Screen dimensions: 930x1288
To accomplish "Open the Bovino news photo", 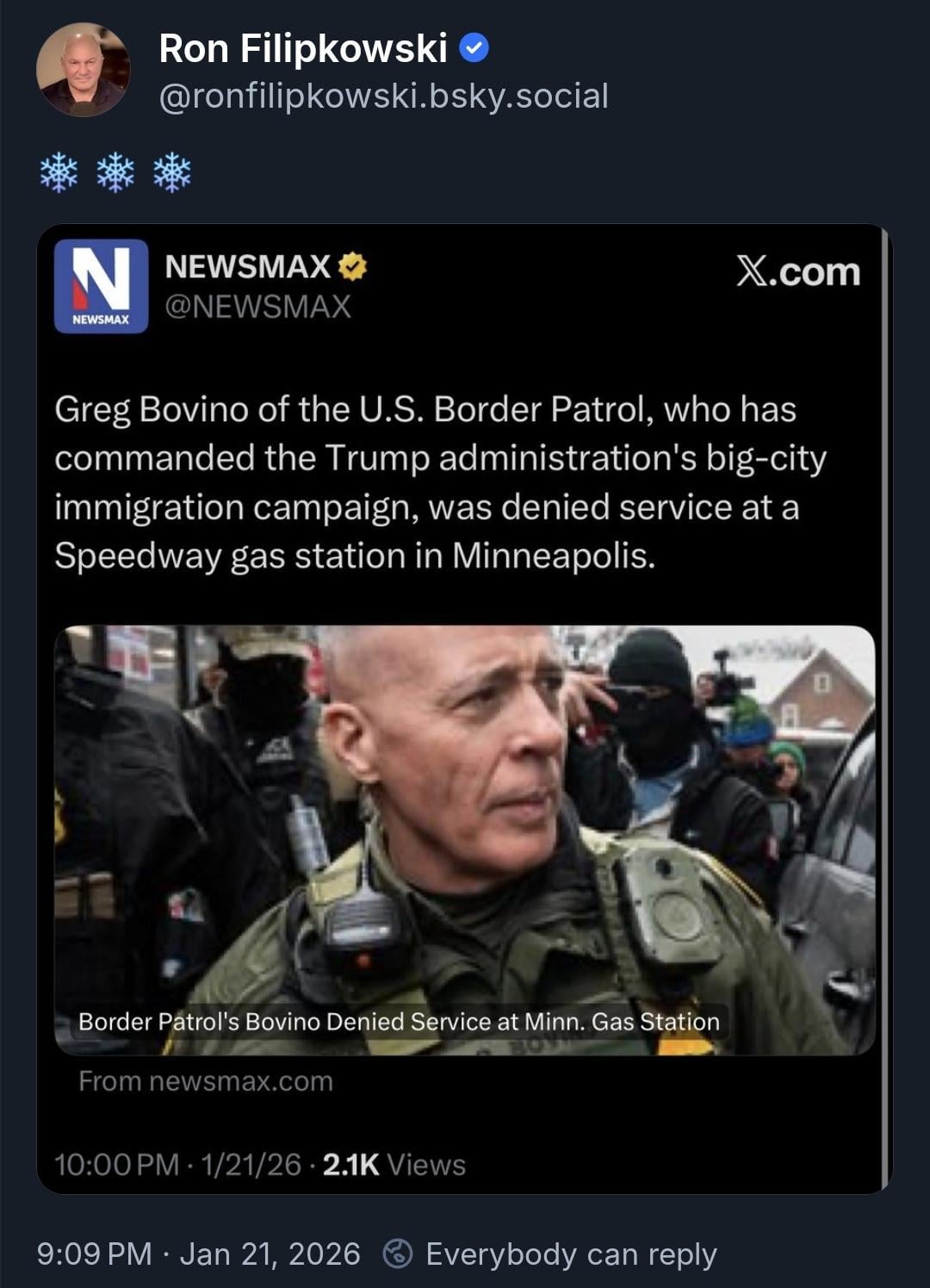I will pyautogui.click(x=465, y=840).
